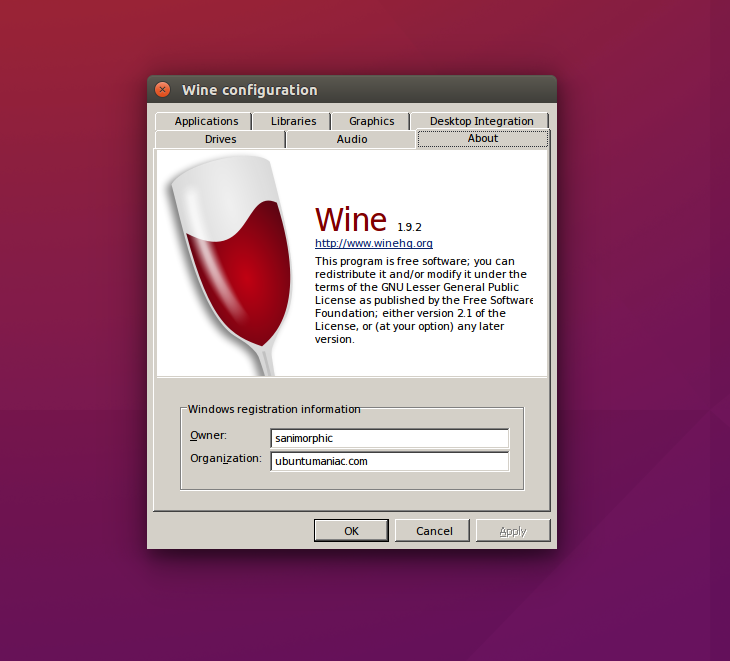
Task: Open the Libraries tab
Action: point(292,121)
